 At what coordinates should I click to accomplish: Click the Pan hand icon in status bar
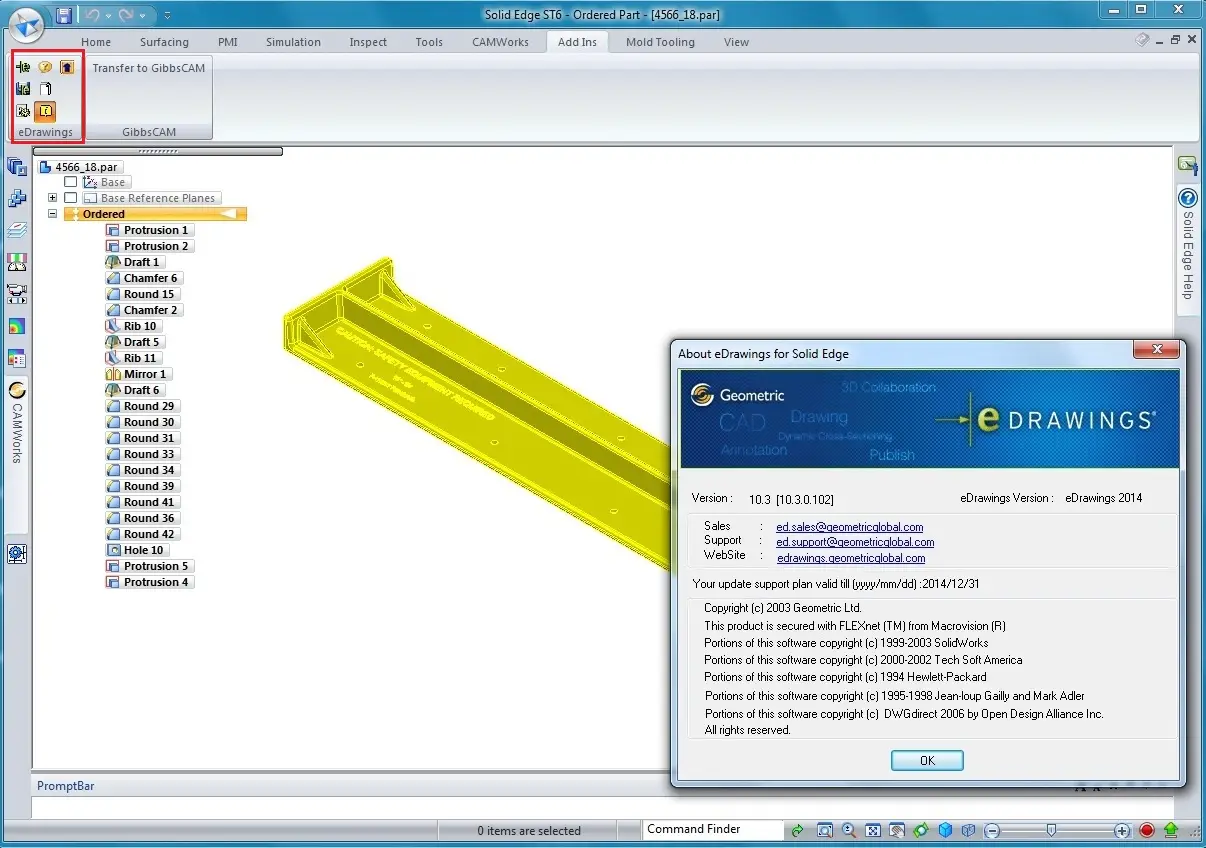point(897,830)
